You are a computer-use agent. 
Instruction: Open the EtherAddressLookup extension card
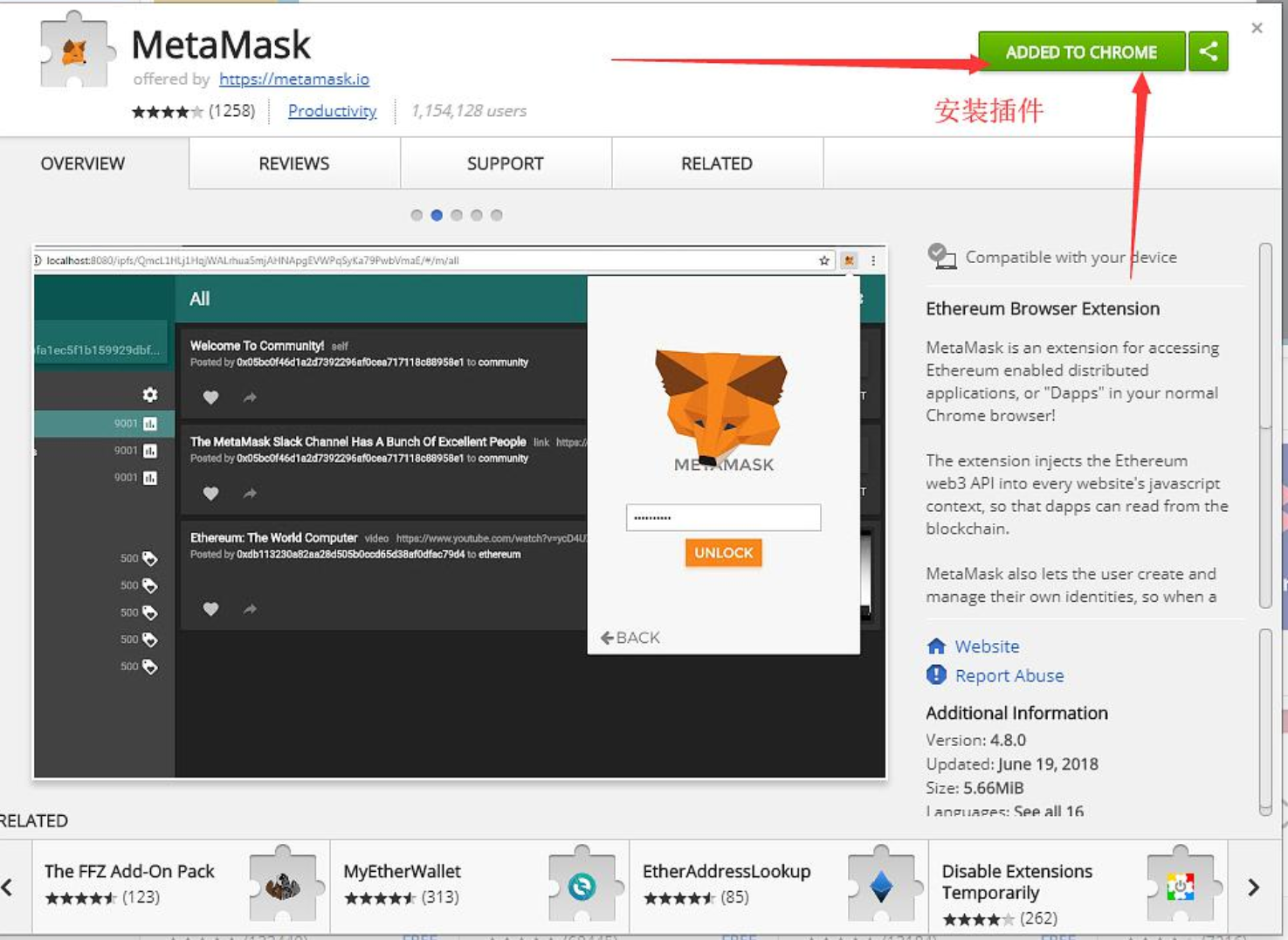[x=779, y=887]
